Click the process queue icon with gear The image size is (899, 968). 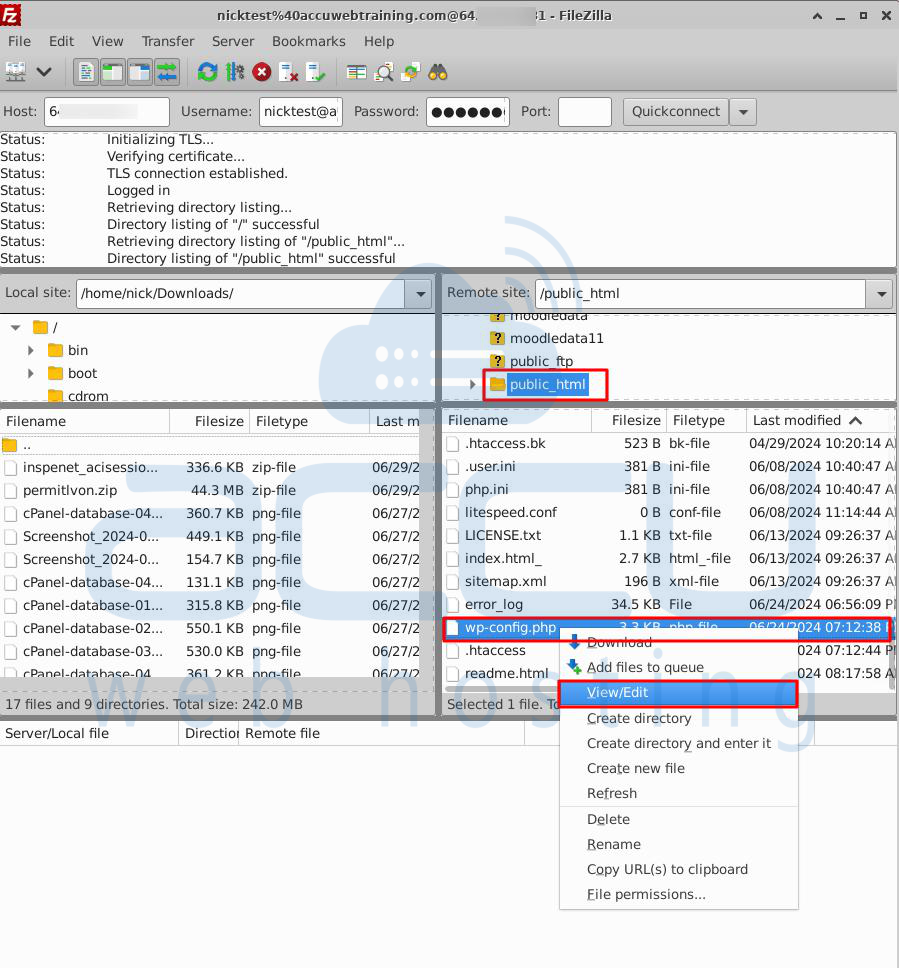coord(235,72)
